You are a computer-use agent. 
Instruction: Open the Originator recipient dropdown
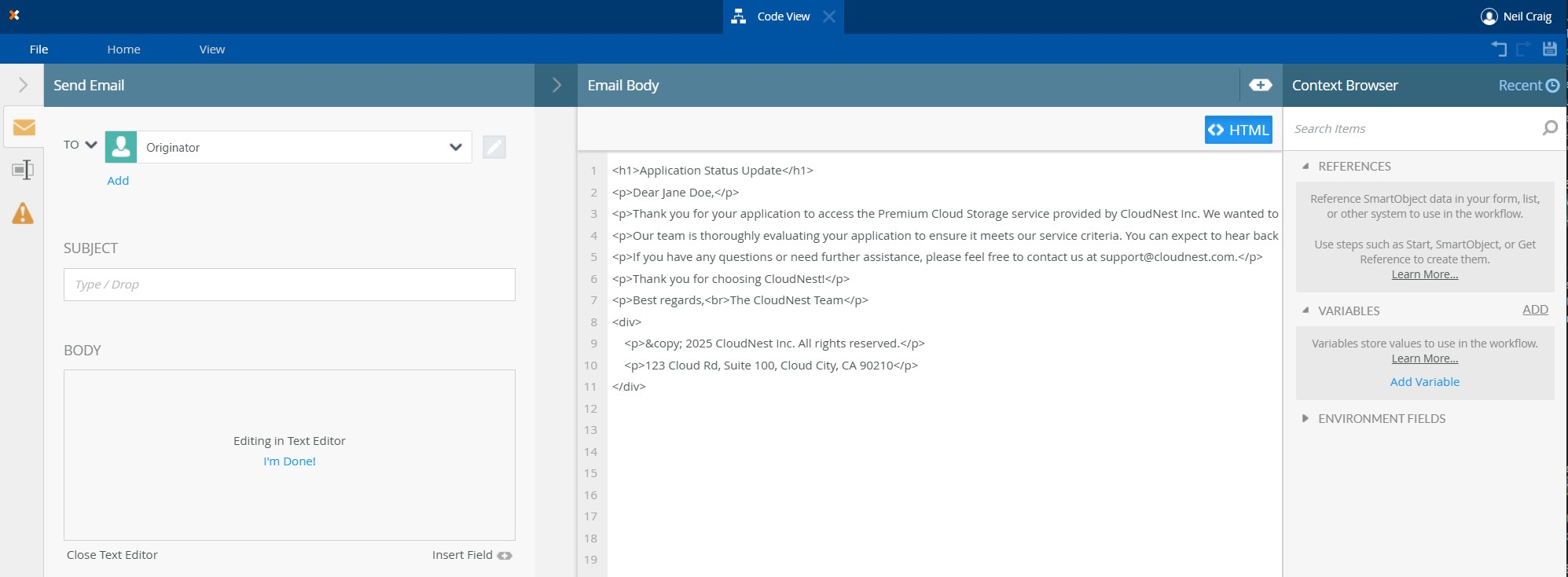click(x=455, y=147)
